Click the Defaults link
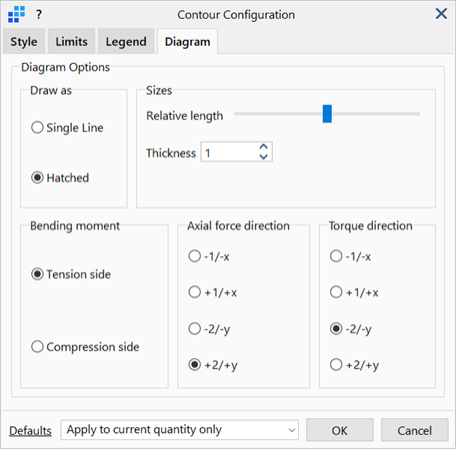Screen dimensions: 456x449 30,431
